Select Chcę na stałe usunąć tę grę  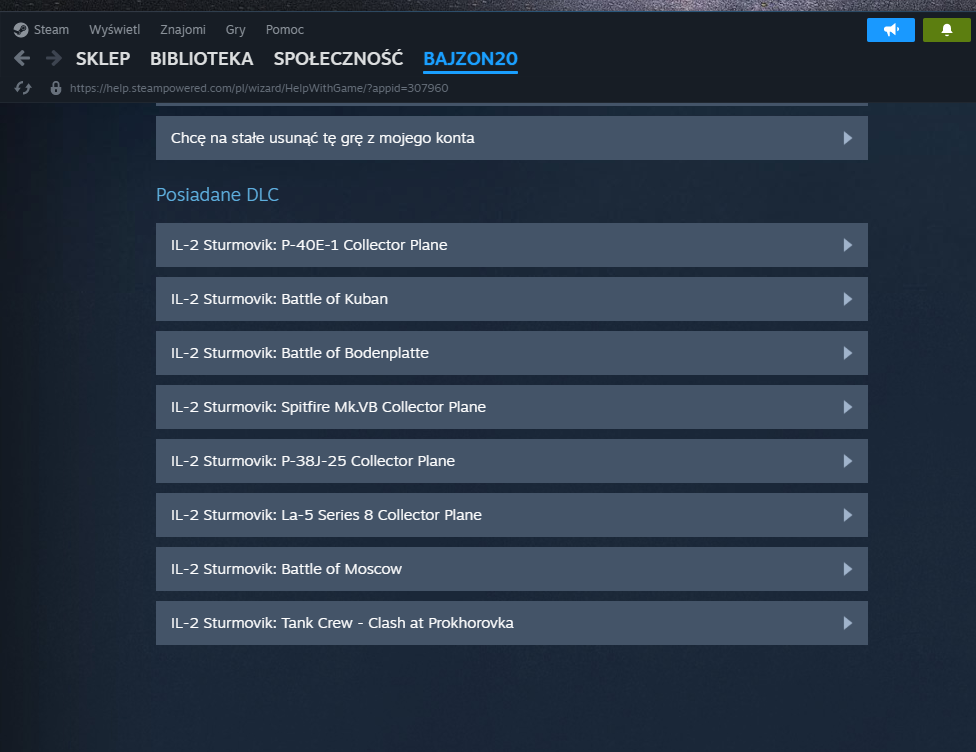click(512, 138)
